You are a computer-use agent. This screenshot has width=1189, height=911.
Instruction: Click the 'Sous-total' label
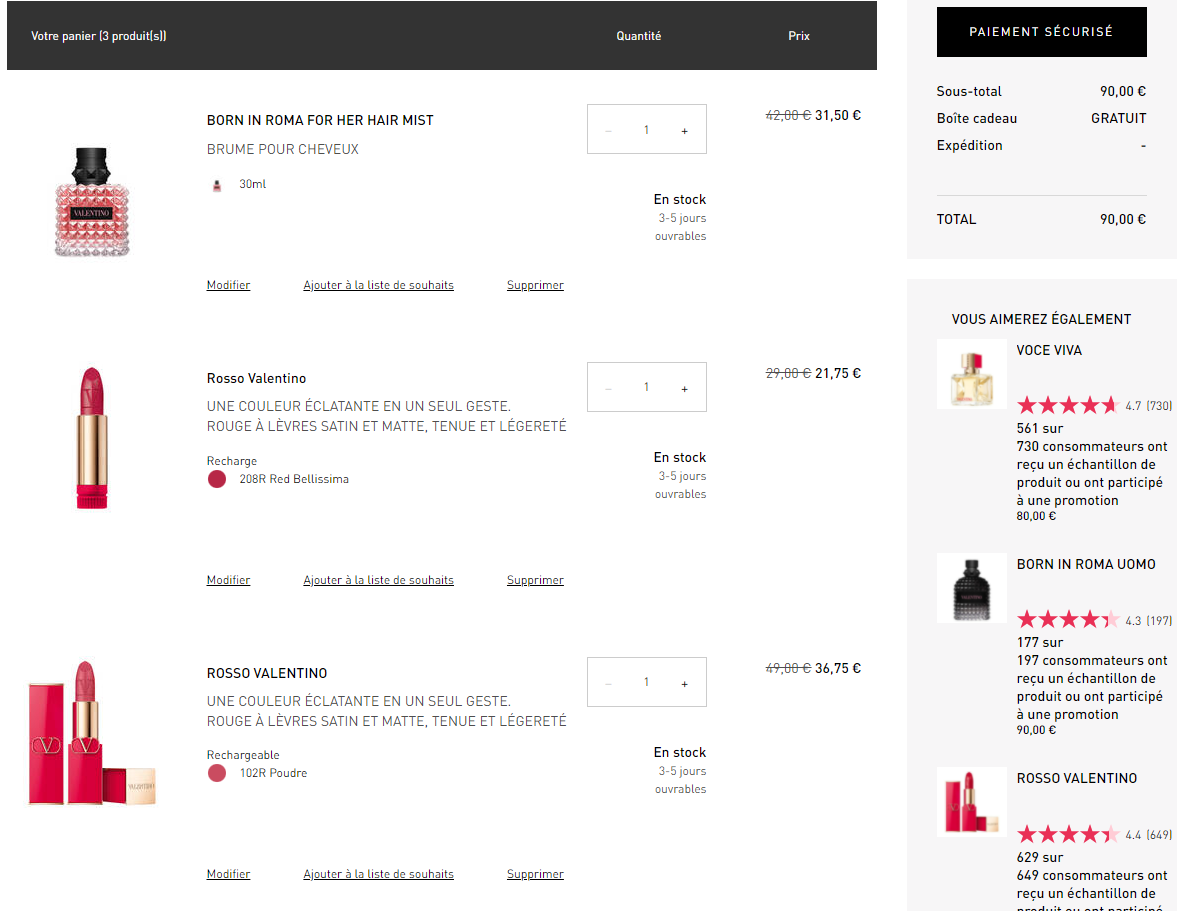[x=969, y=92]
